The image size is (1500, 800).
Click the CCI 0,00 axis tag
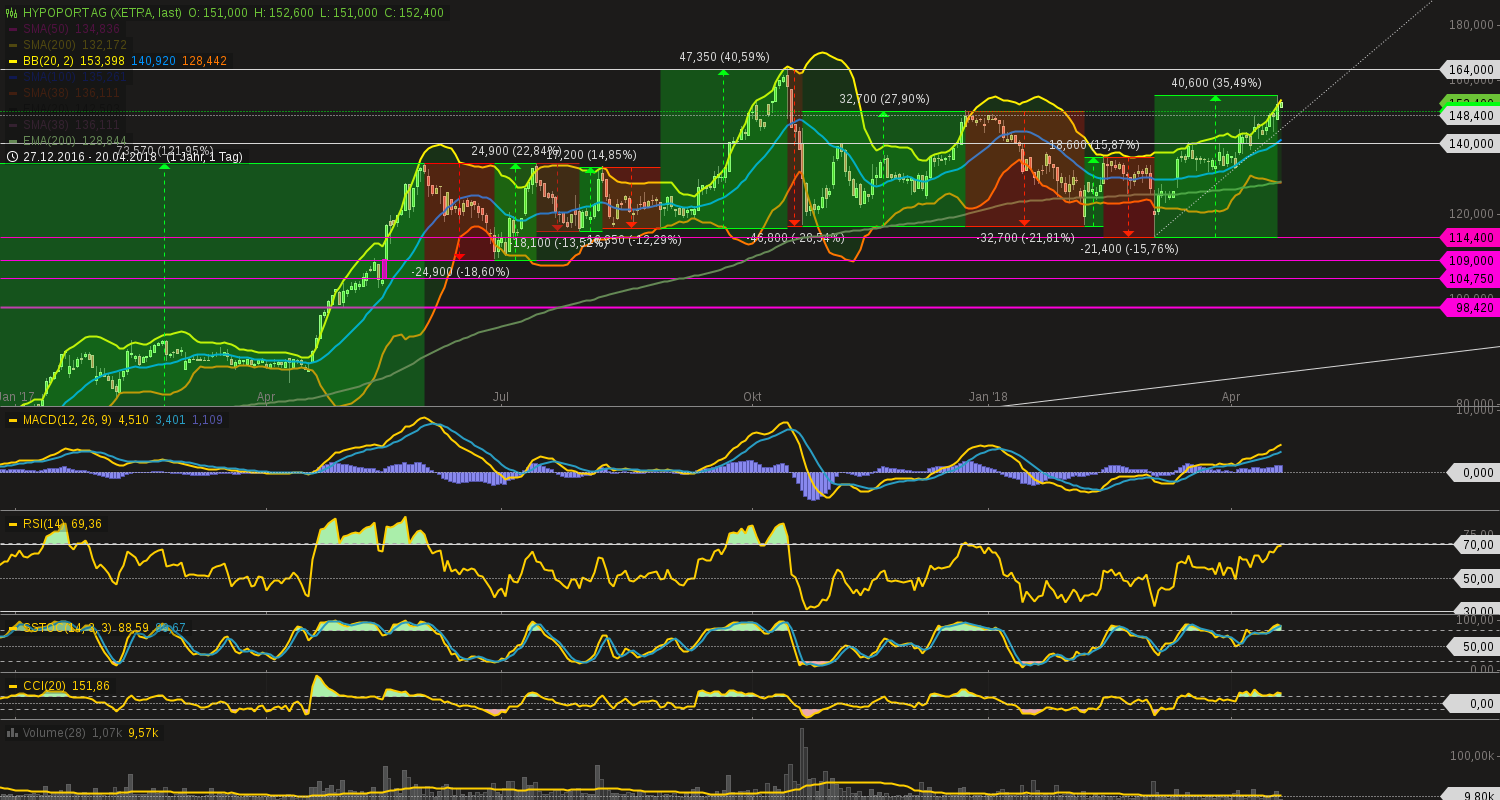click(x=1472, y=704)
